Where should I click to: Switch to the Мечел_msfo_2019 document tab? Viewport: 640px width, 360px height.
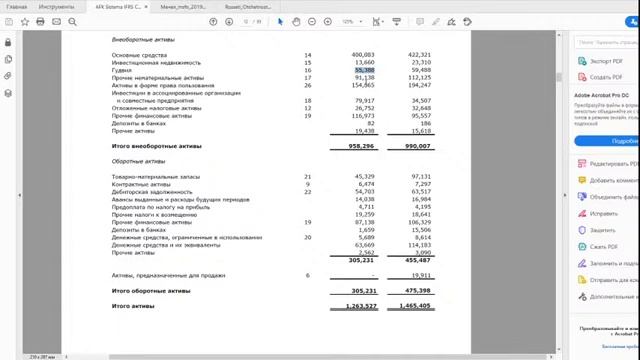(x=183, y=7)
